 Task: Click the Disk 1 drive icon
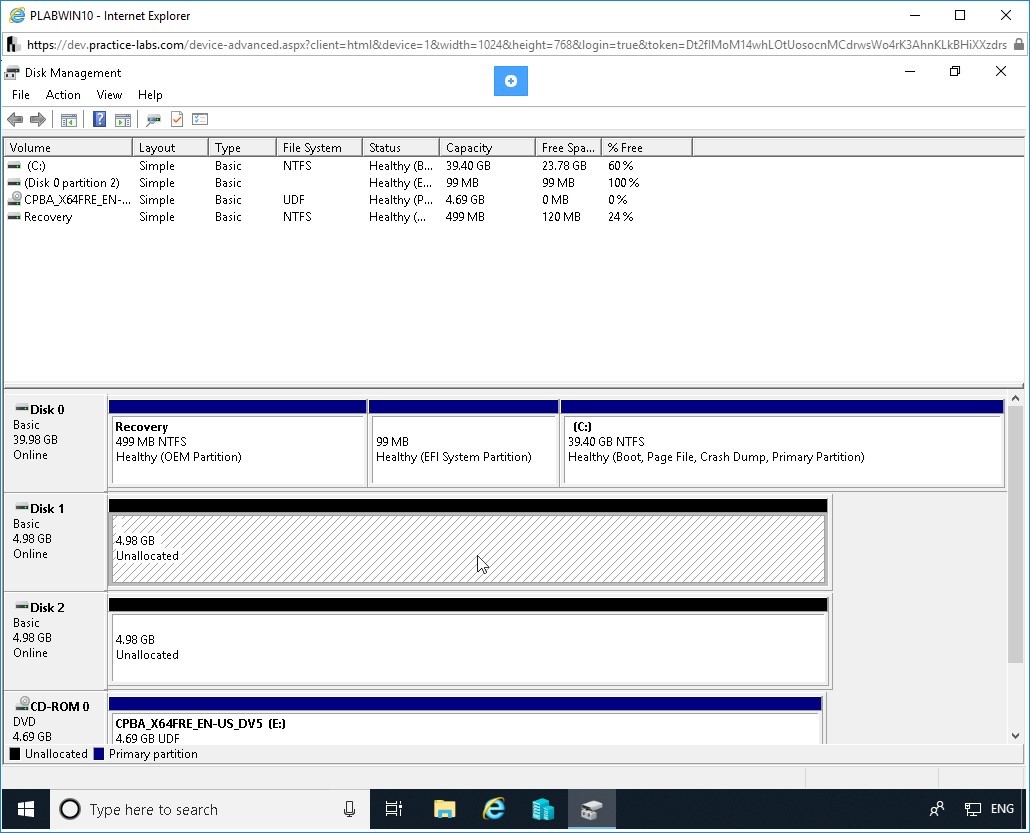pos(22,508)
